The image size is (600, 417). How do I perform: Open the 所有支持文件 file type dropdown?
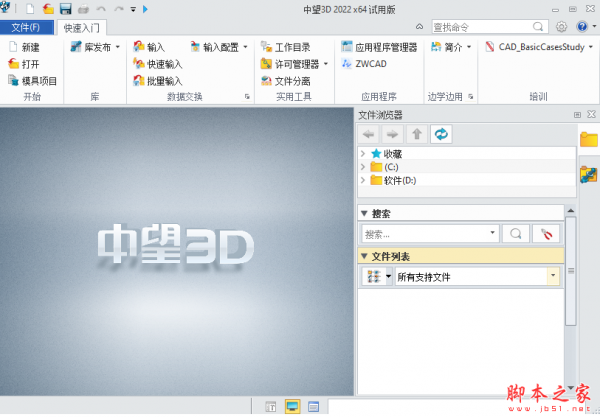[x=553, y=276]
